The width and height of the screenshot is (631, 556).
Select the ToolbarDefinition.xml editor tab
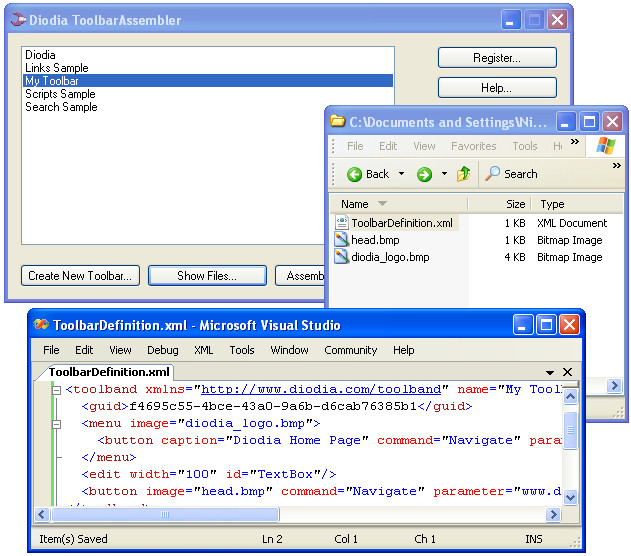[109, 372]
